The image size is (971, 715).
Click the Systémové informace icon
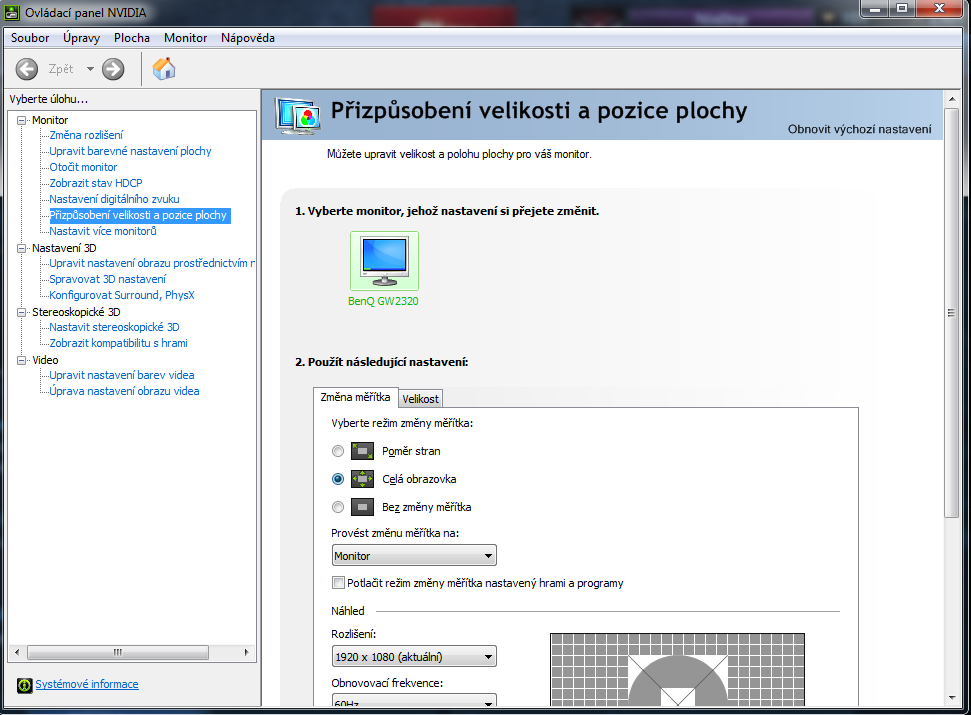pos(25,685)
